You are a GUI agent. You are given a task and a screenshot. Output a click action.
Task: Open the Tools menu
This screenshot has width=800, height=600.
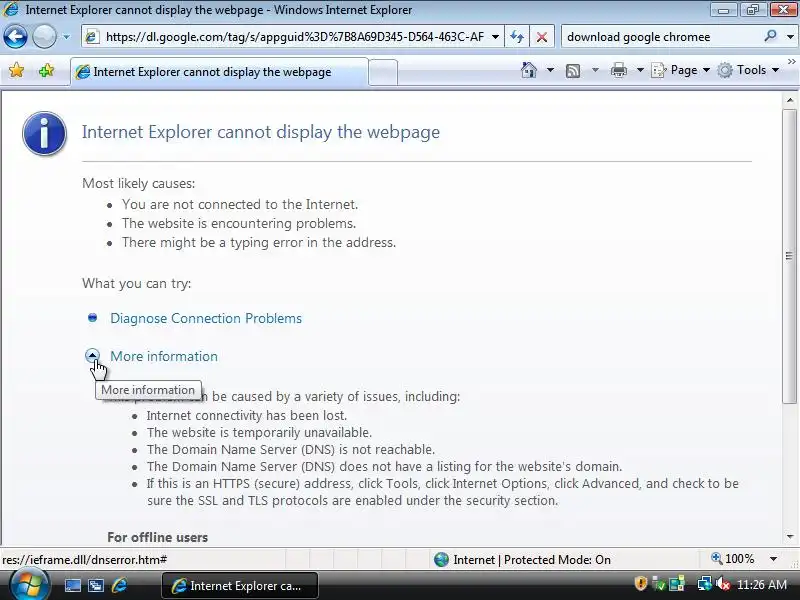coord(748,70)
